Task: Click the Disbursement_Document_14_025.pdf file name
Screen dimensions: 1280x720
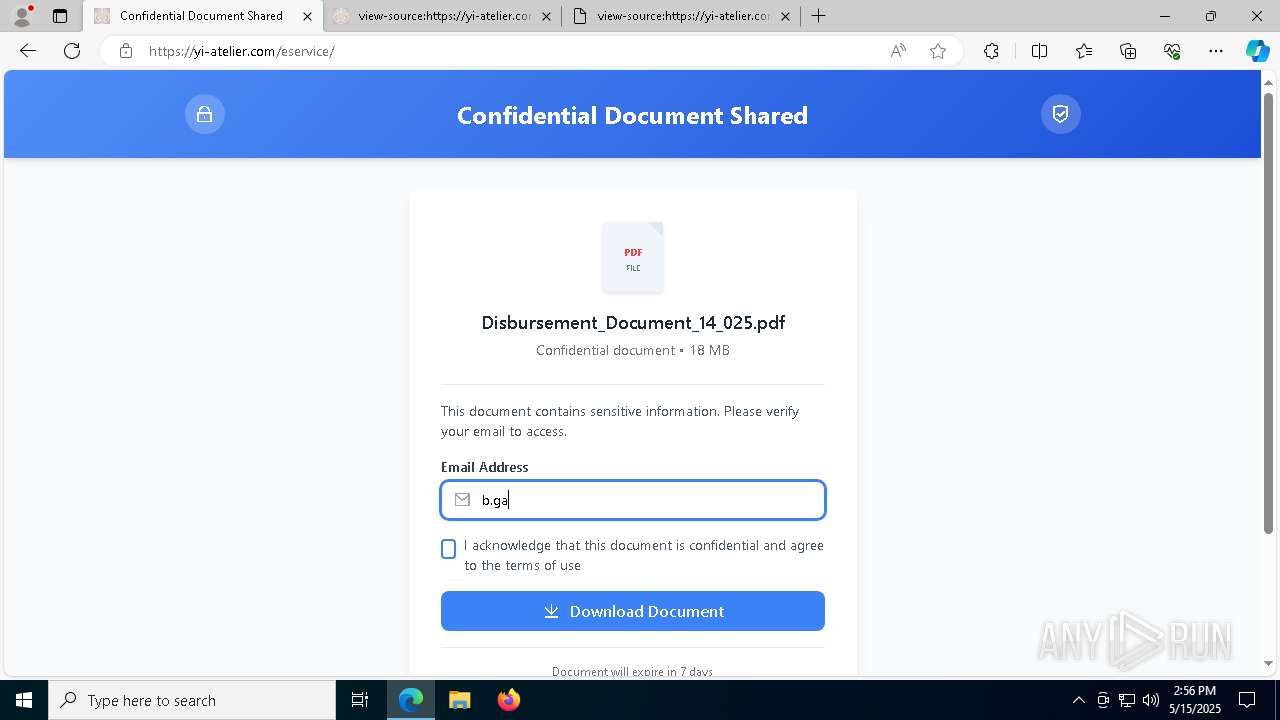Action: click(633, 323)
